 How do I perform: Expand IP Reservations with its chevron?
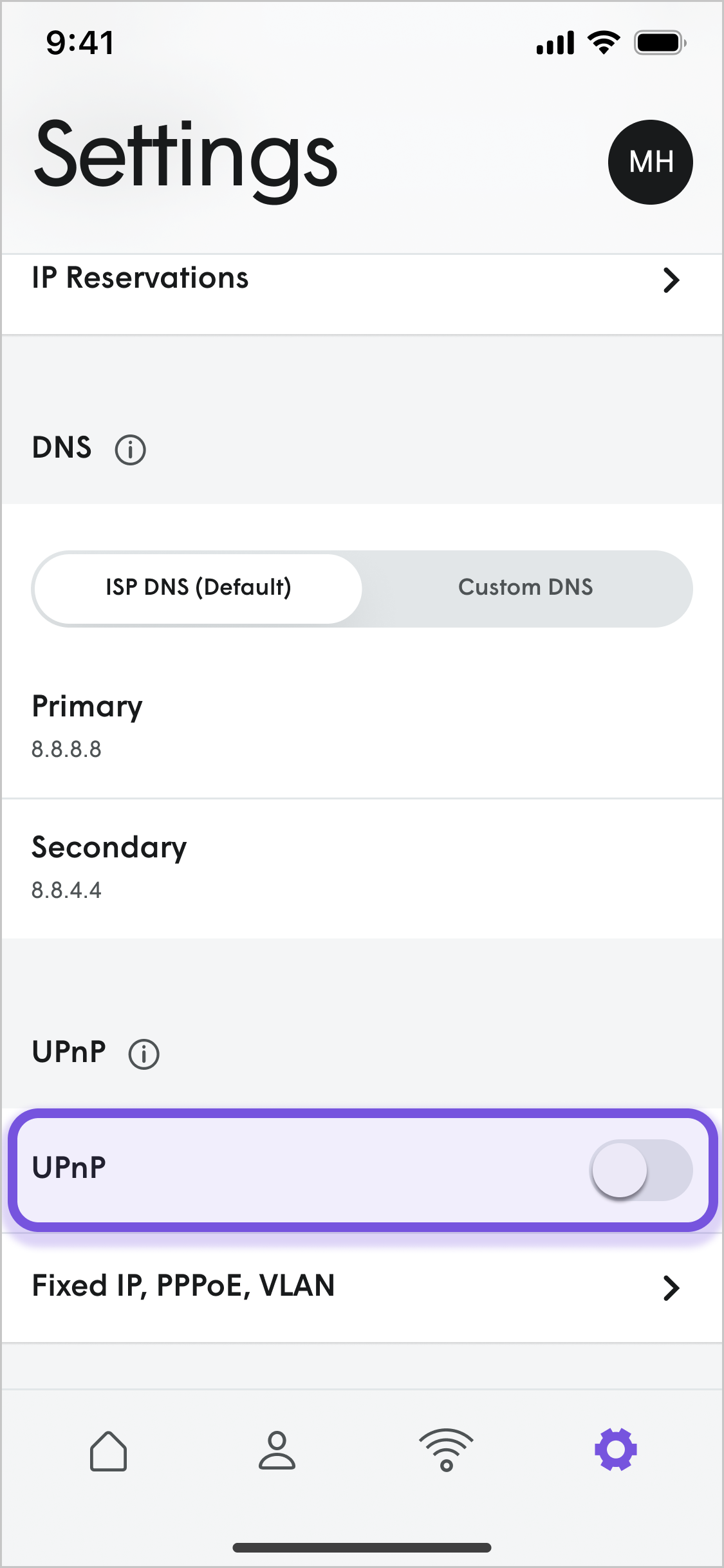(672, 280)
